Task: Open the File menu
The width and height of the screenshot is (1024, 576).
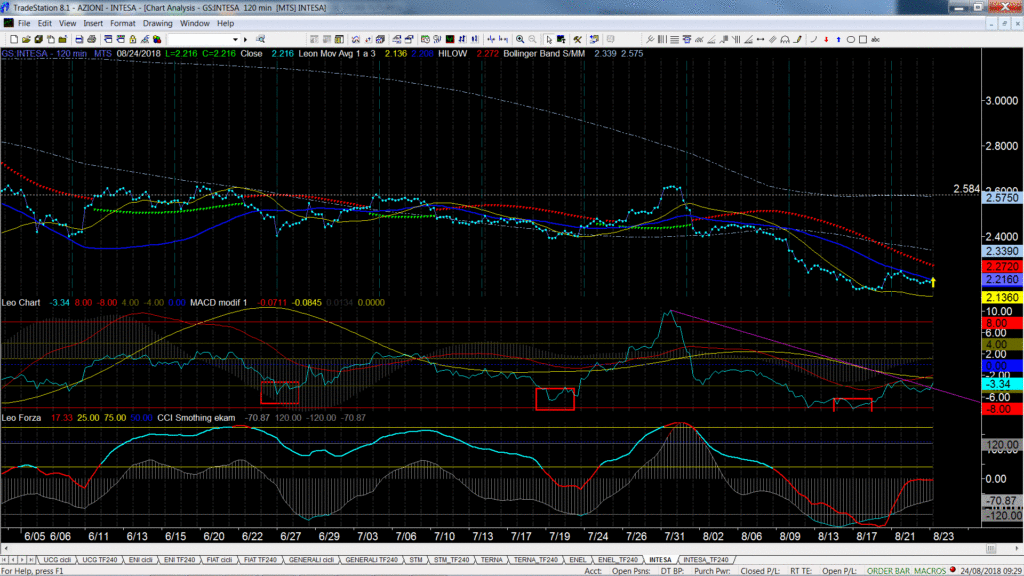Action: (x=24, y=24)
